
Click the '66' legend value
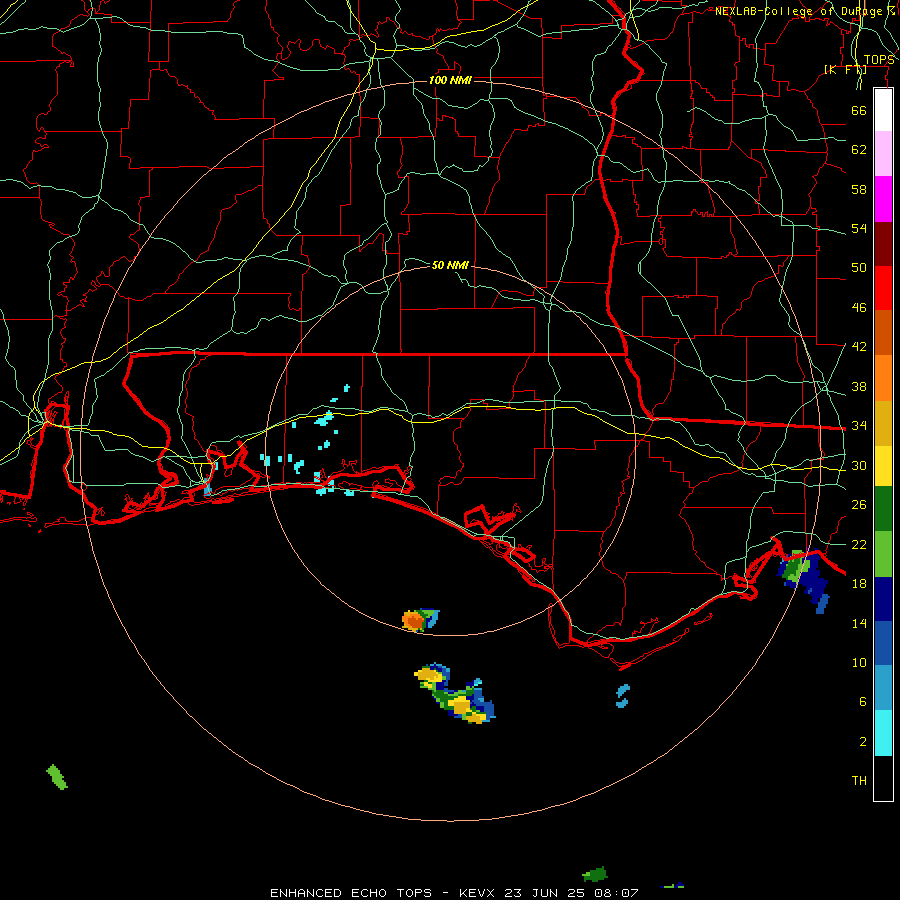859,110
